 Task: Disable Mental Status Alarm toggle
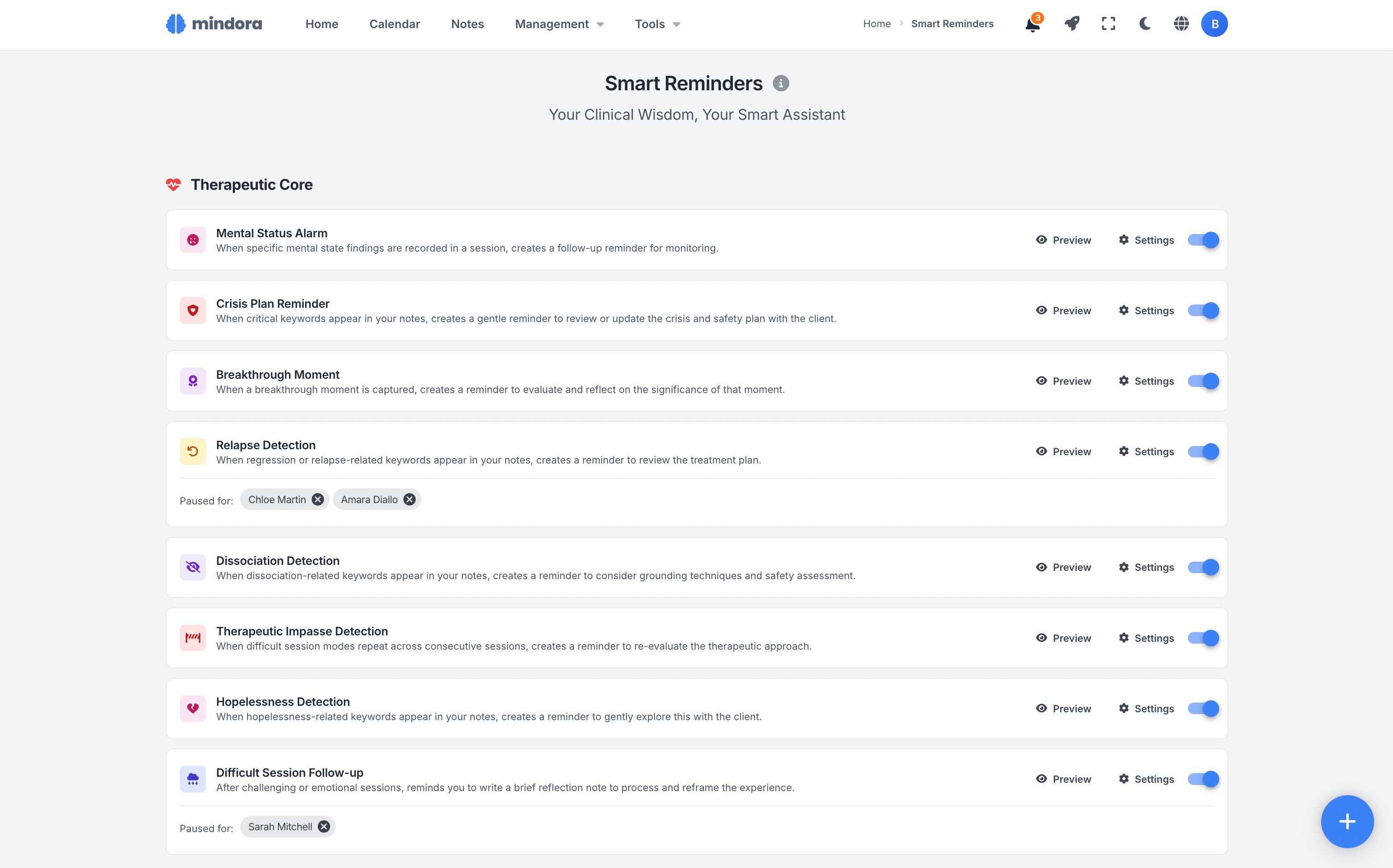(x=1203, y=240)
